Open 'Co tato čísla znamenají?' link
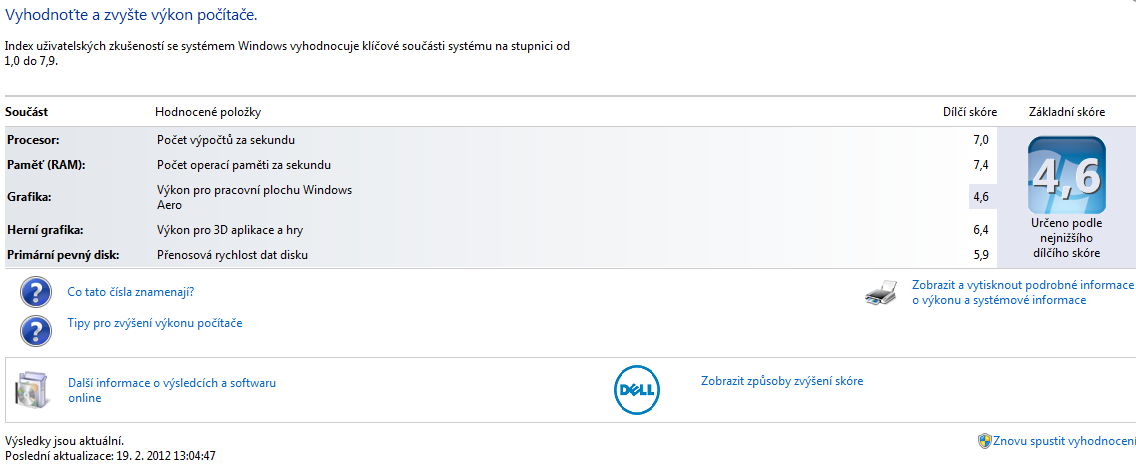This screenshot has height=474, width=1136. pyautogui.click(x=130, y=293)
